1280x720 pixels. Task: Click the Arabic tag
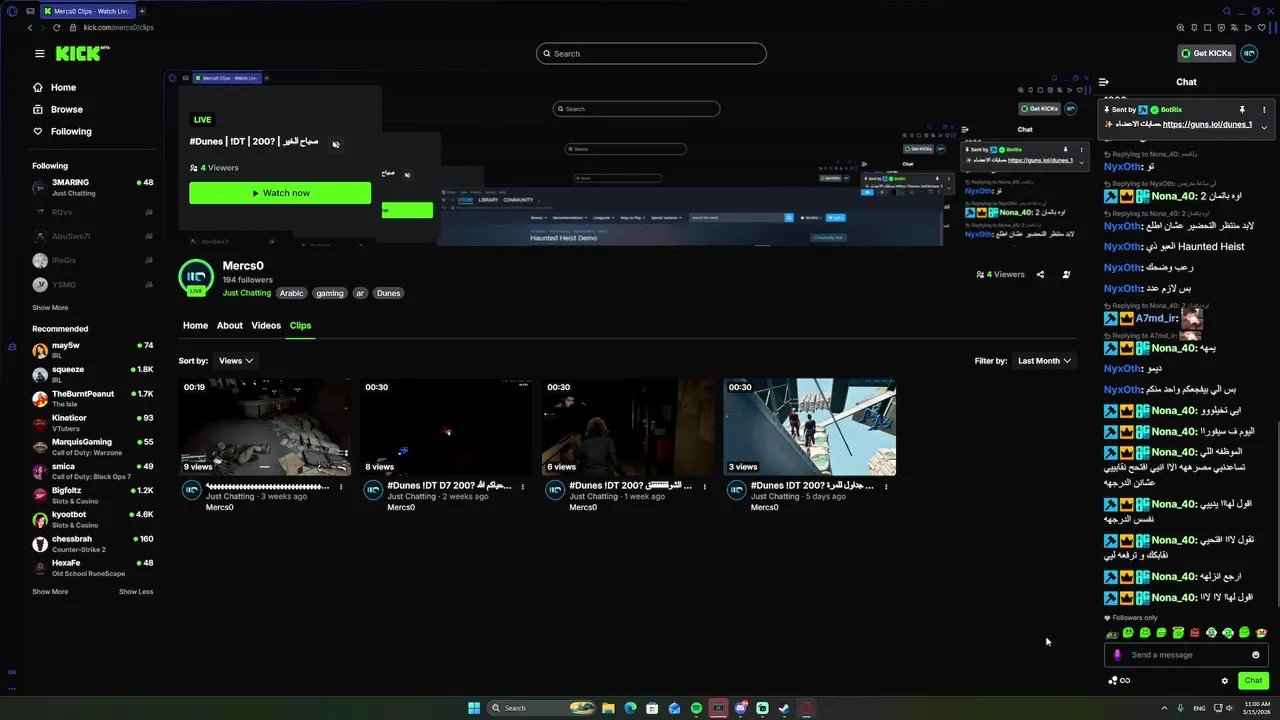pyautogui.click(x=291, y=294)
